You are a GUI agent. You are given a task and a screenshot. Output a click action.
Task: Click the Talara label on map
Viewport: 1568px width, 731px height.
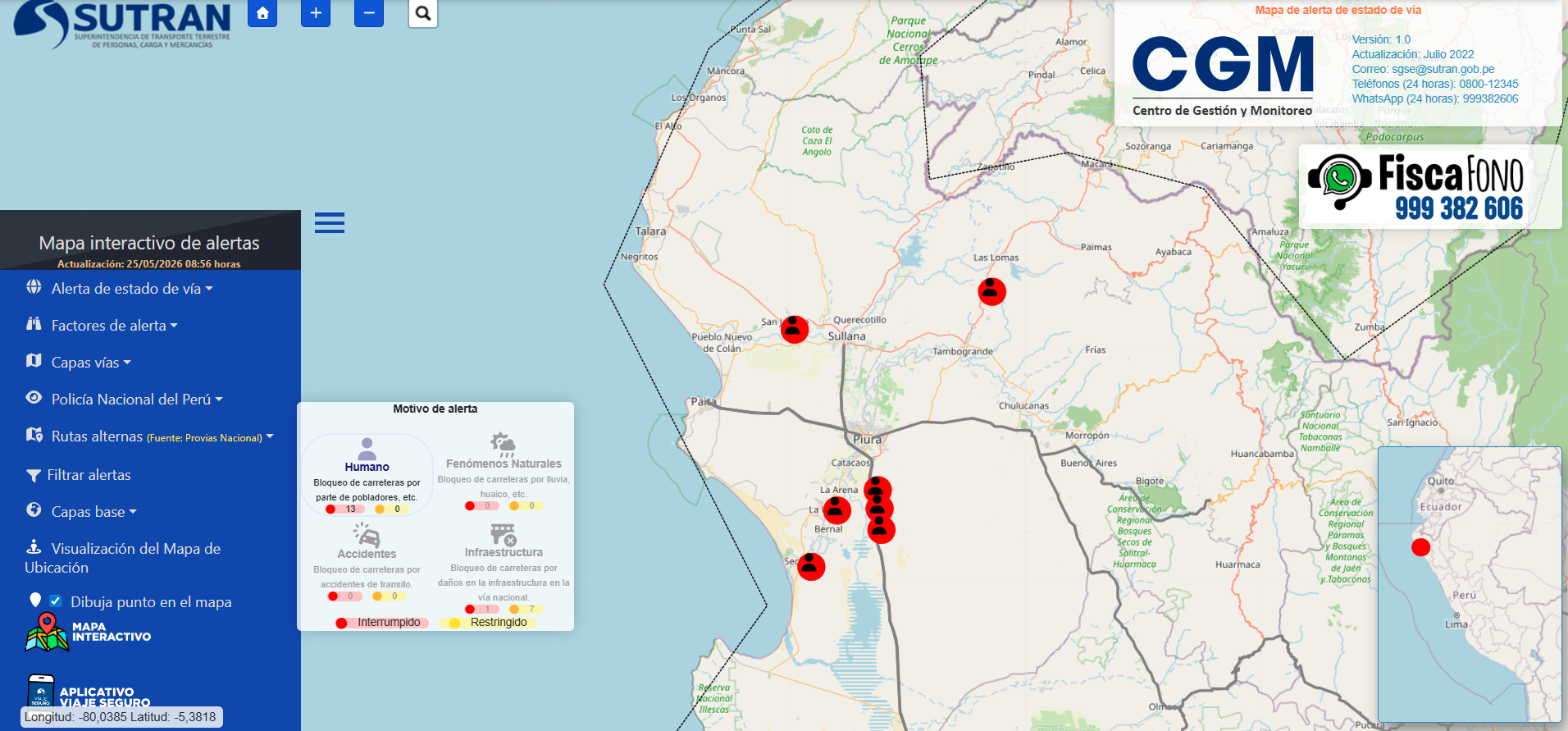650,231
